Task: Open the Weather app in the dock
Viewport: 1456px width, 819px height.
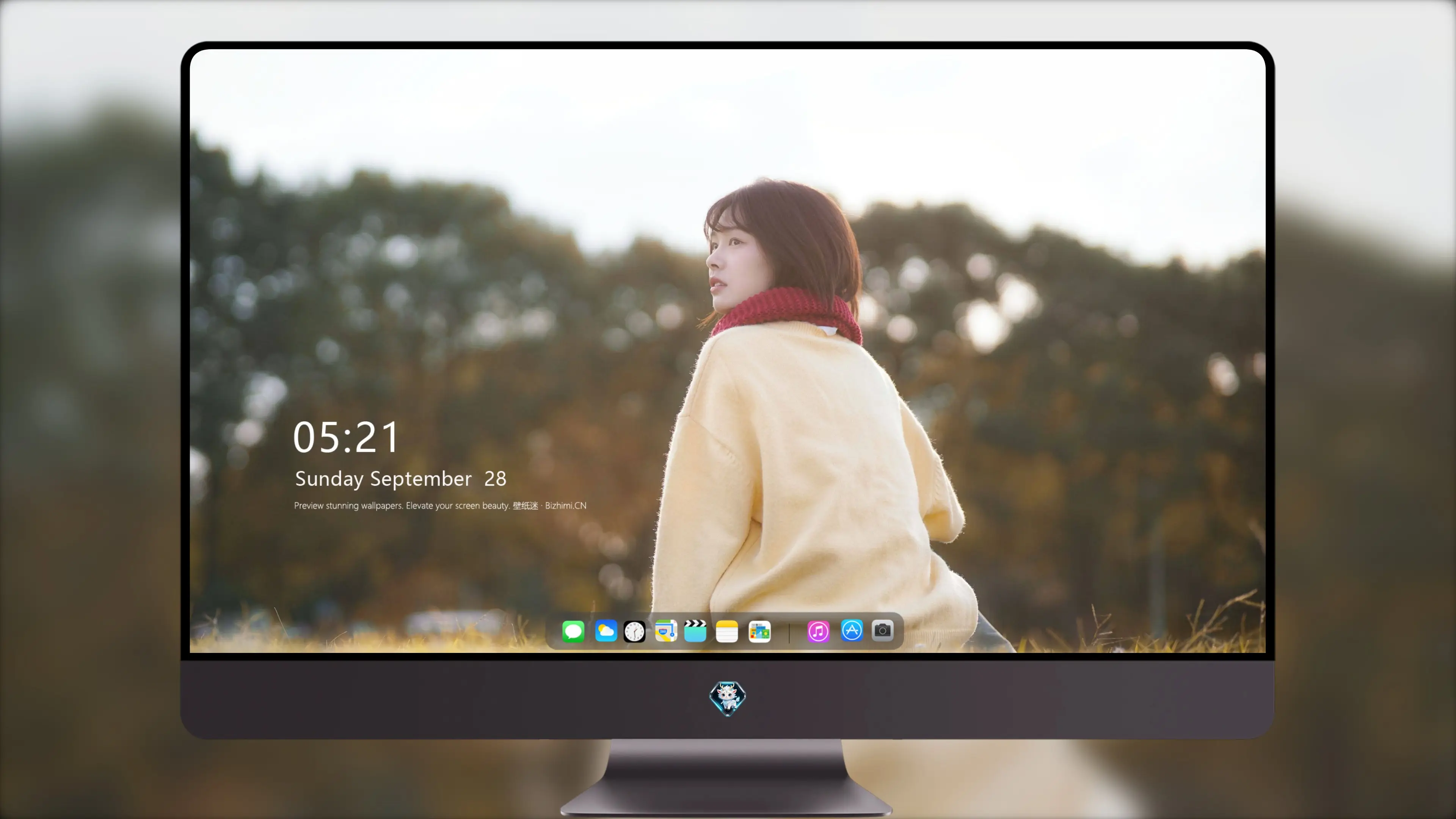Action: click(606, 631)
